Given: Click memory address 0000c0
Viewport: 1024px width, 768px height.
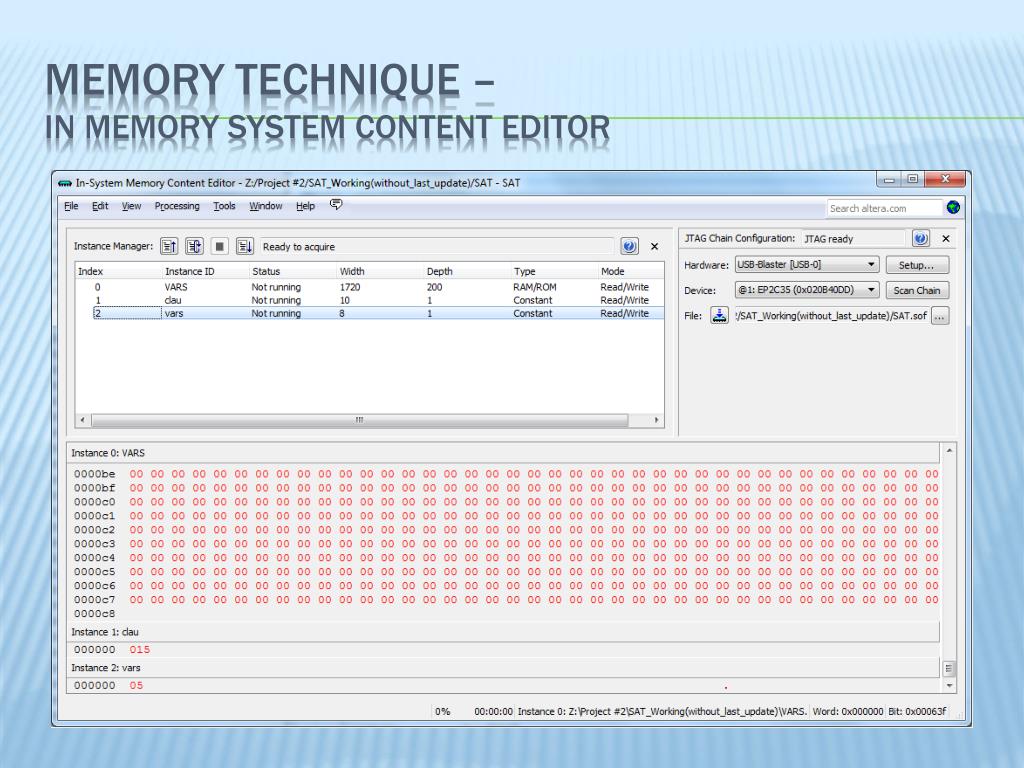Looking at the screenshot, I should [94, 502].
